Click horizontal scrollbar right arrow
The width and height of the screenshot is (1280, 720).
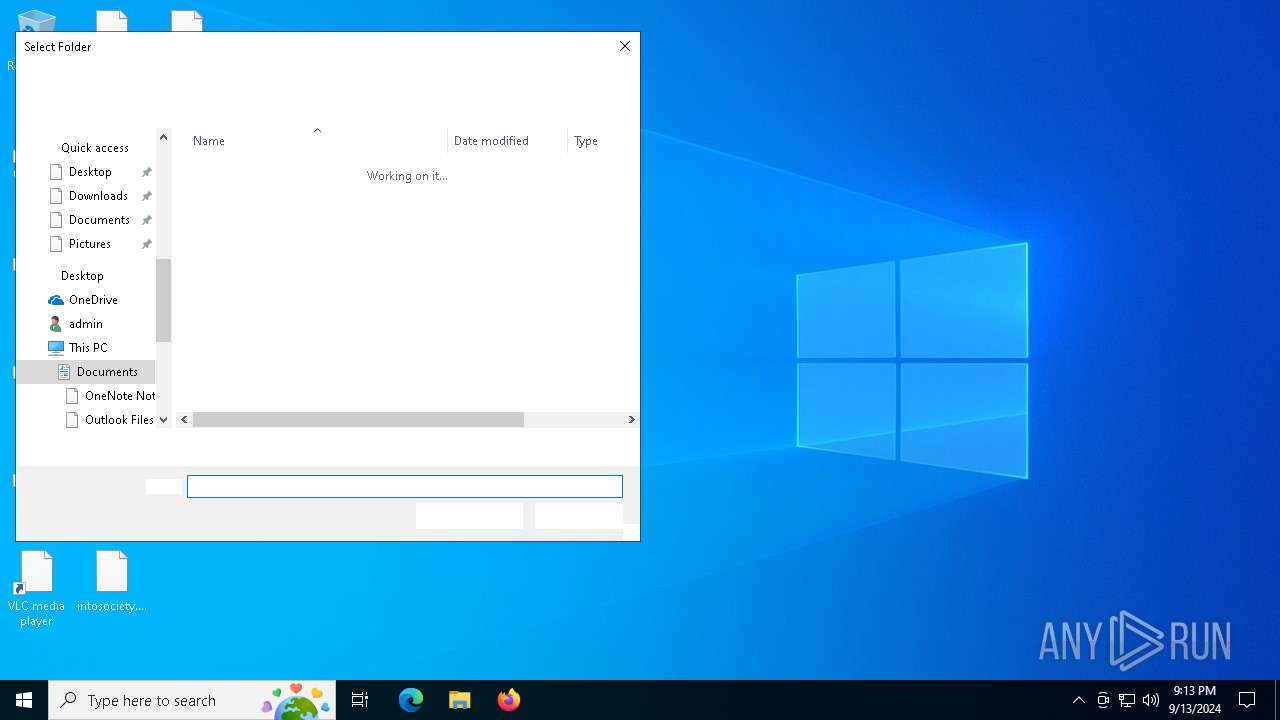631,420
